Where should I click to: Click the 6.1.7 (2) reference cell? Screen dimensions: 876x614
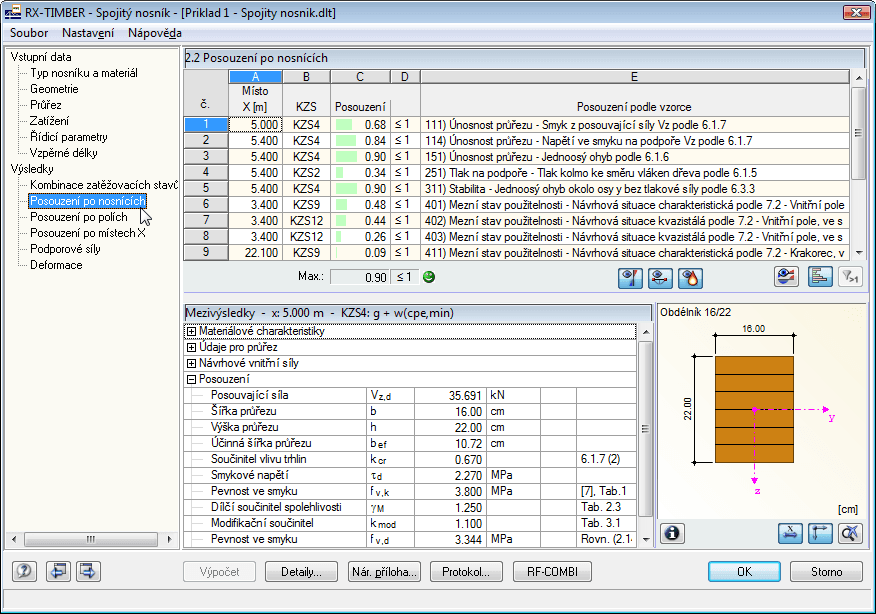pos(606,459)
